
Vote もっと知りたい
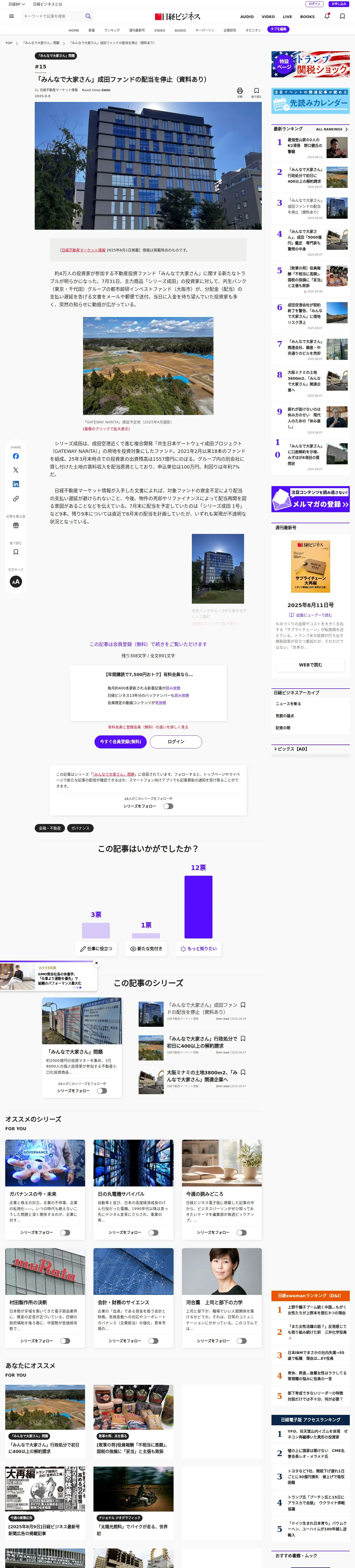pos(199,948)
